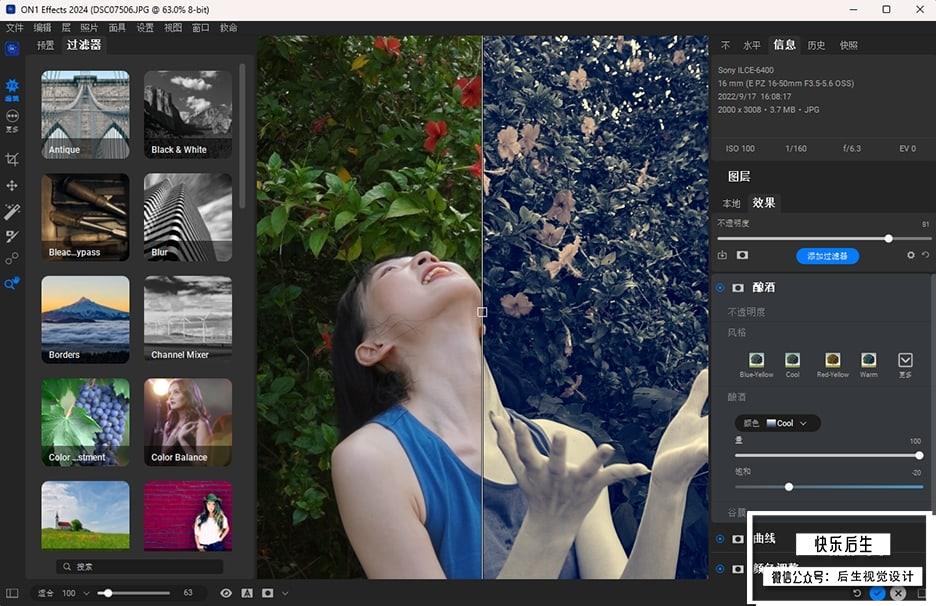This screenshot has width=936, height=606.
Task: Choose the Borders filter thumbnail
Action: coord(85,319)
